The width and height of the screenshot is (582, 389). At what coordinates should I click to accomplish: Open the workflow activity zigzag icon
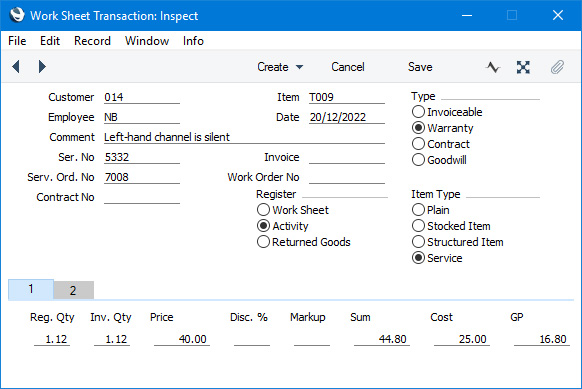[x=493, y=67]
